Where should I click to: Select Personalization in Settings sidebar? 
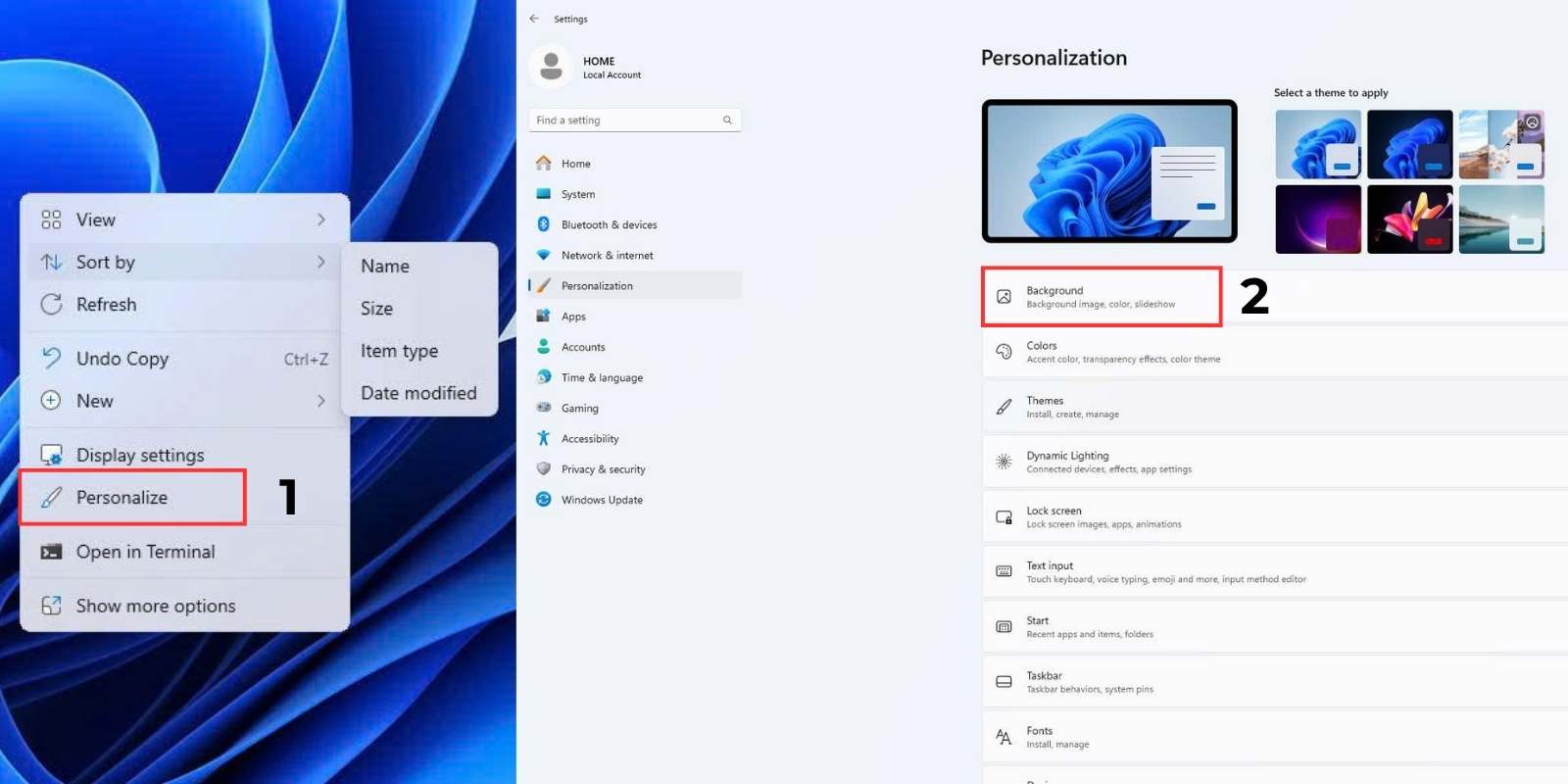click(x=635, y=285)
